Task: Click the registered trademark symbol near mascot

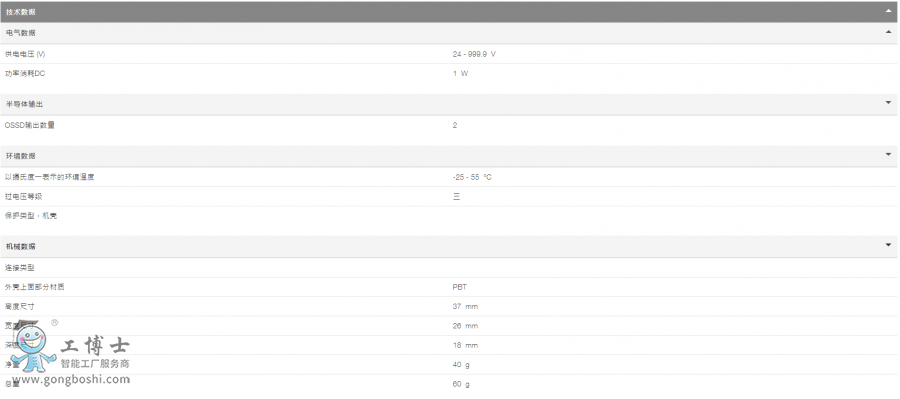Action: pos(55,323)
